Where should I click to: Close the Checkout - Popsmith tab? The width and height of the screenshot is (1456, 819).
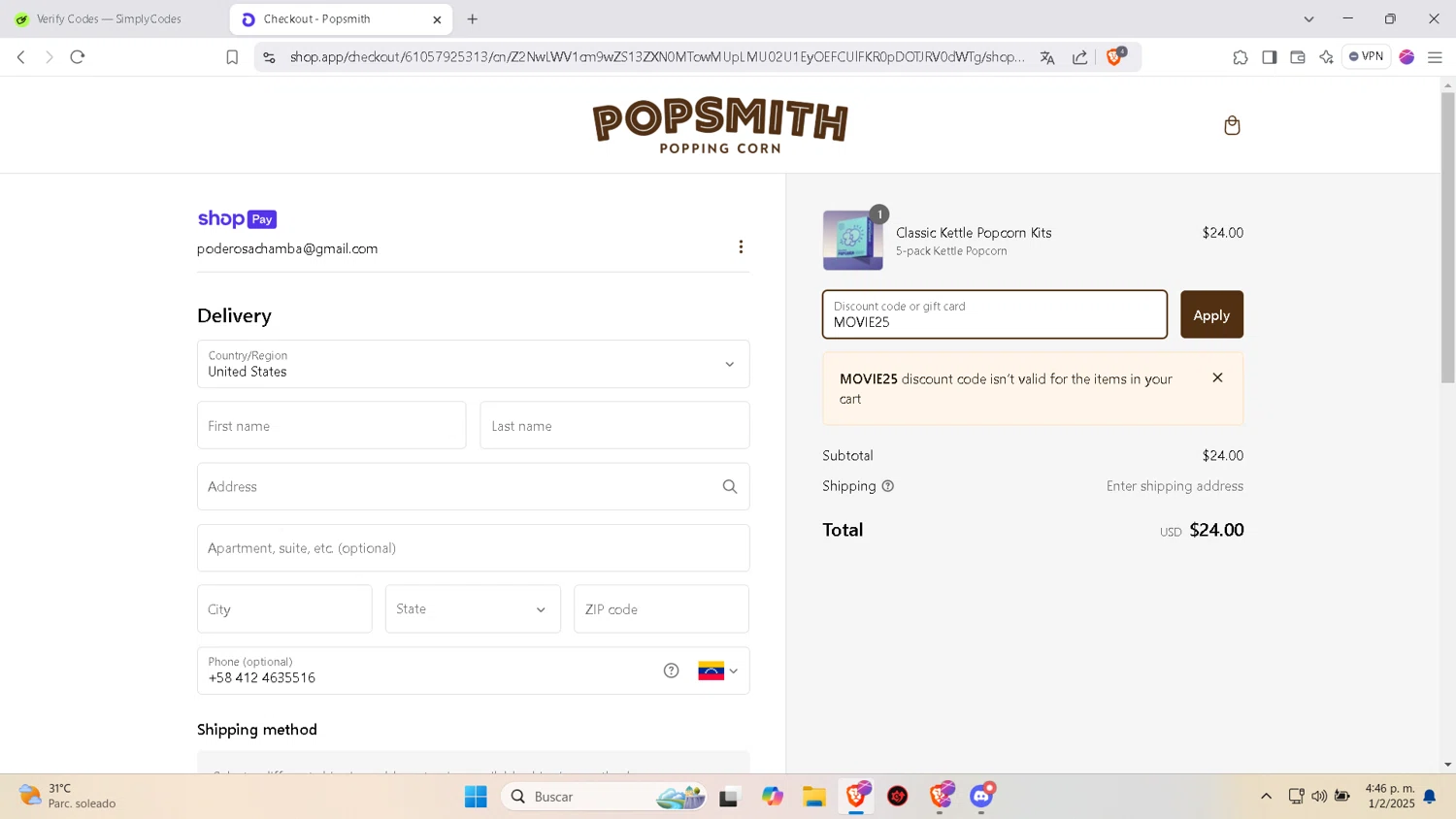point(437,19)
